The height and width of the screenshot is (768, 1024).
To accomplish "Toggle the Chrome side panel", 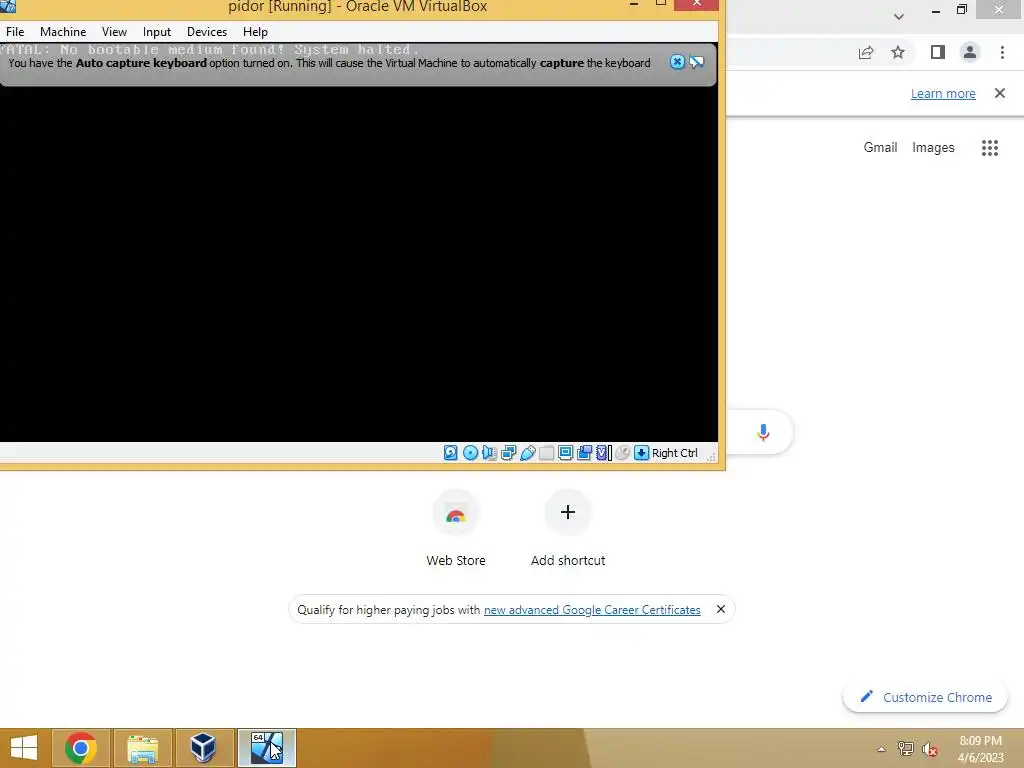I will pos(938,52).
